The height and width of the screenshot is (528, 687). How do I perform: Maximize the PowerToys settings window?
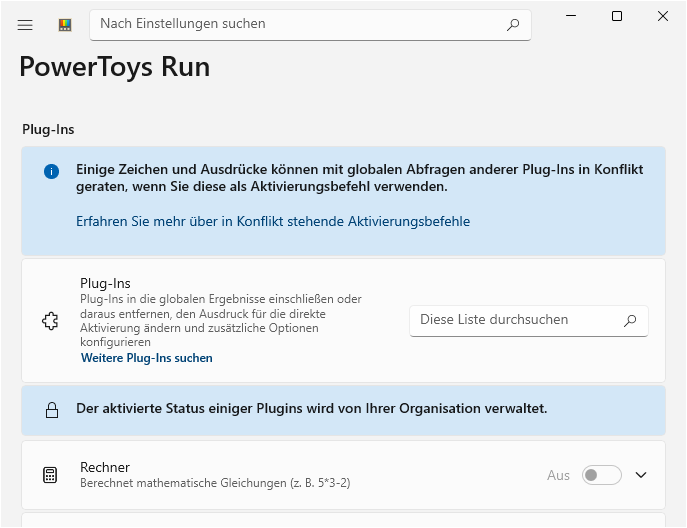[x=617, y=16]
